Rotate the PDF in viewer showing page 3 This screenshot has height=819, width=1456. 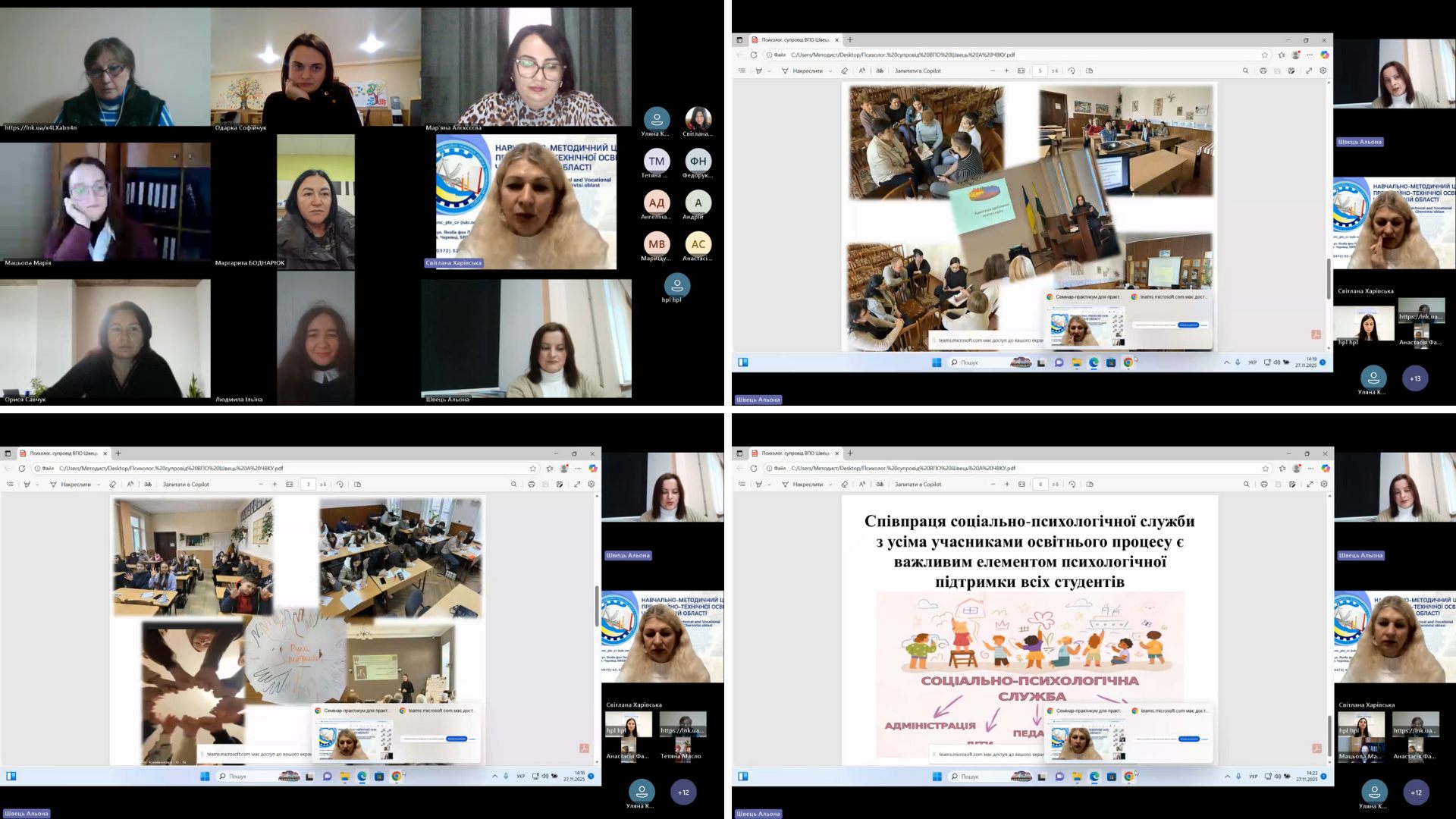(x=340, y=484)
